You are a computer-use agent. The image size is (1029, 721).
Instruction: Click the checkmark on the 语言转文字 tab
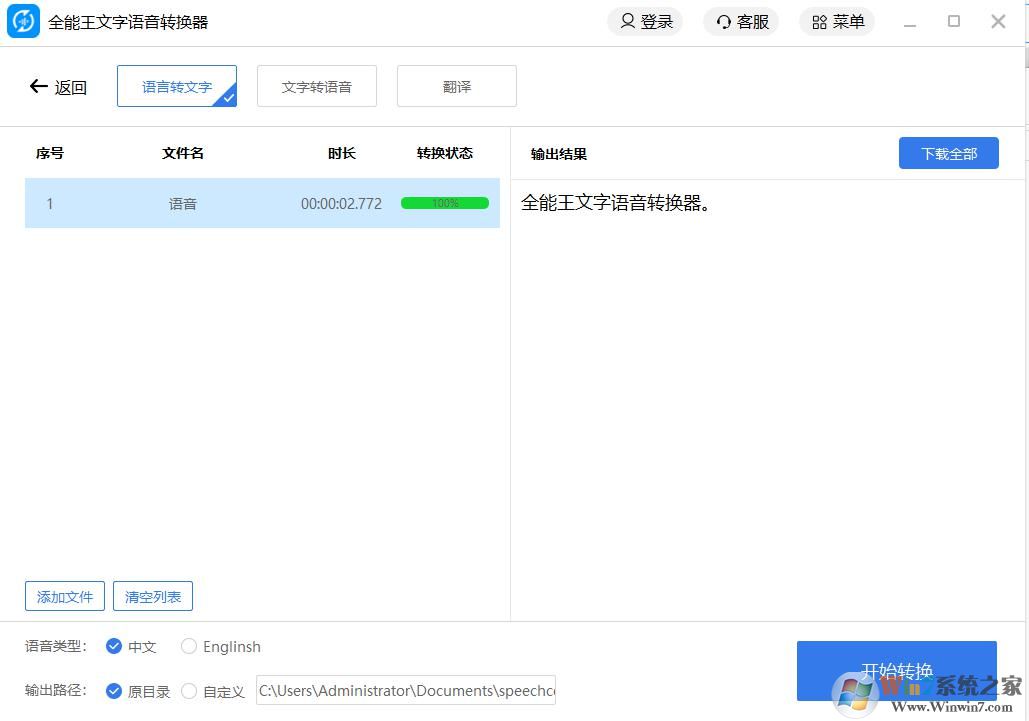[x=228, y=98]
